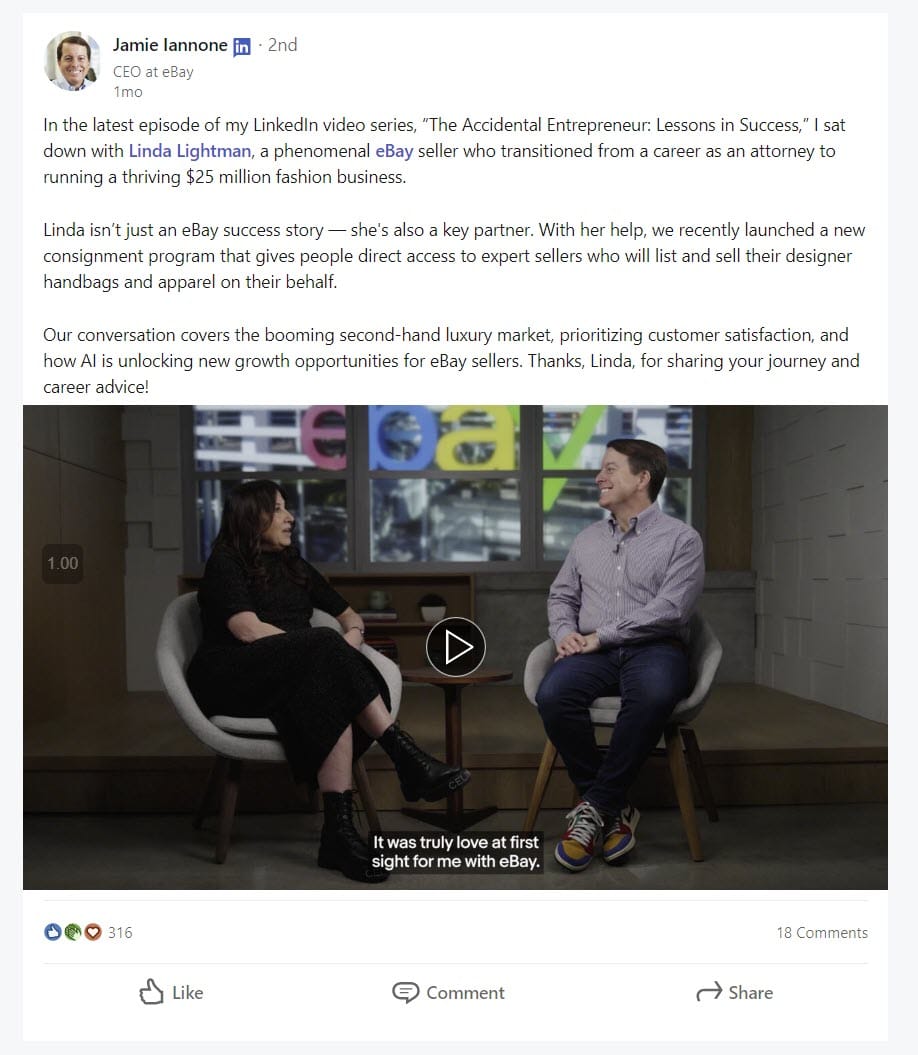Click the Like button label
Image resolution: width=918 pixels, height=1055 pixels.
[188, 993]
